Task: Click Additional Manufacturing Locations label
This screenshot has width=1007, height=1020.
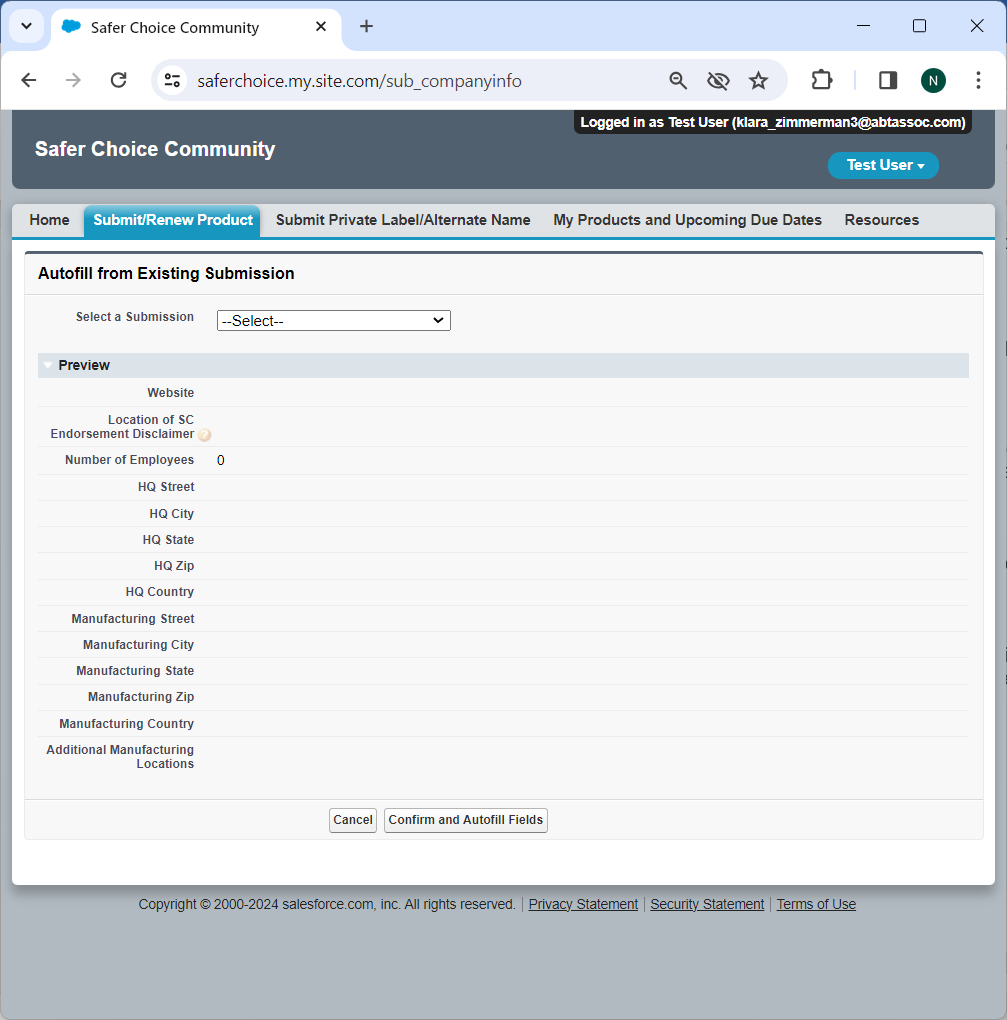Action: [x=120, y=757]
